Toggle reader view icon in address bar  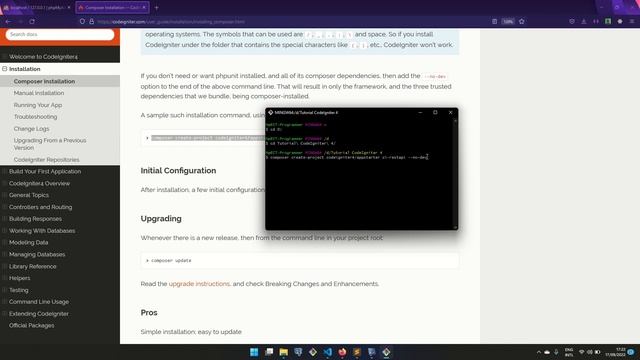(494, 21)
